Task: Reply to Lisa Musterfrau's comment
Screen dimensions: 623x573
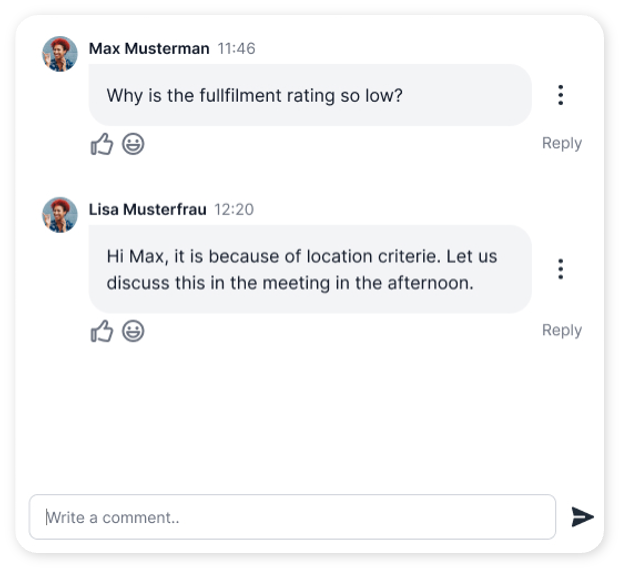Action: click(561, 330)
